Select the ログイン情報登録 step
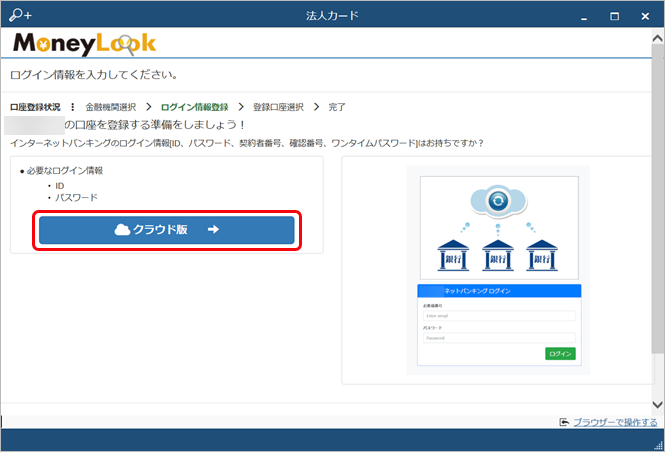 (x=195, y=107)
